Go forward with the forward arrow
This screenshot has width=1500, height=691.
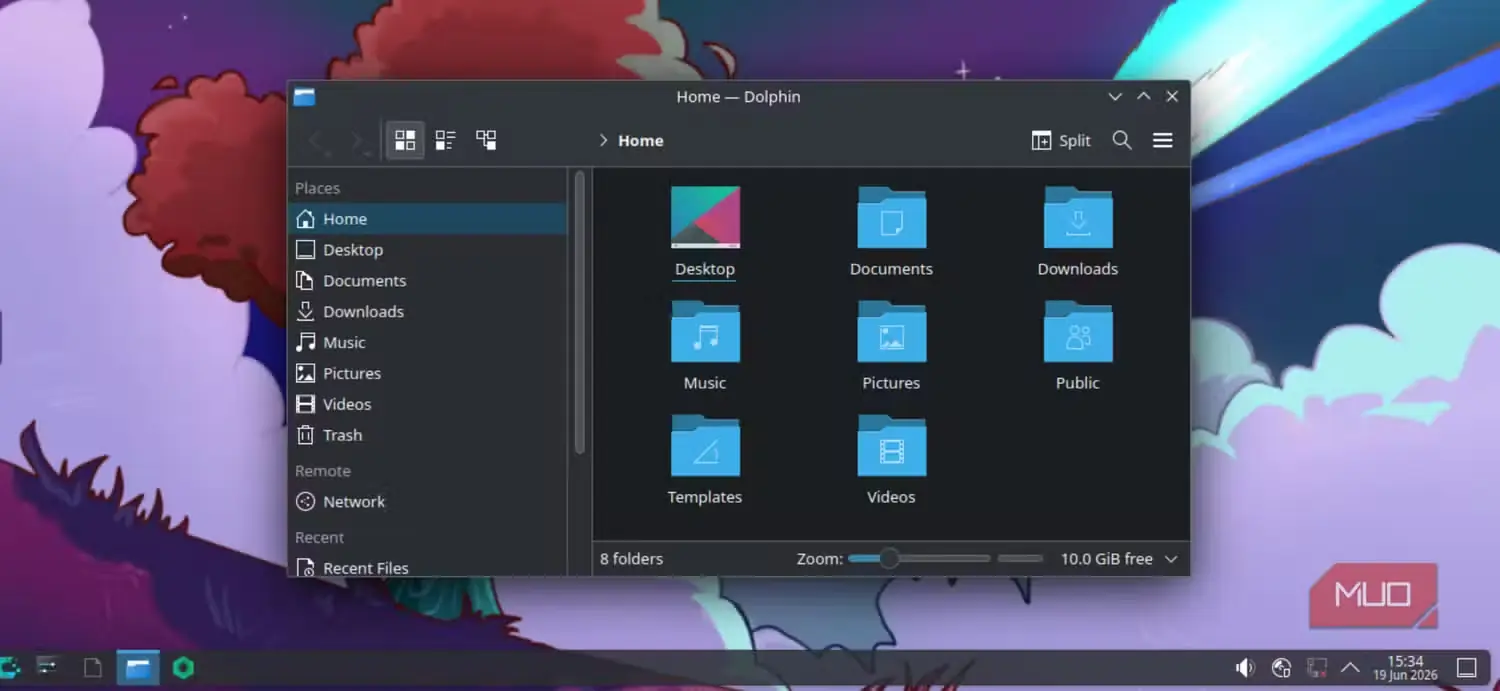[x=359, y=141]
